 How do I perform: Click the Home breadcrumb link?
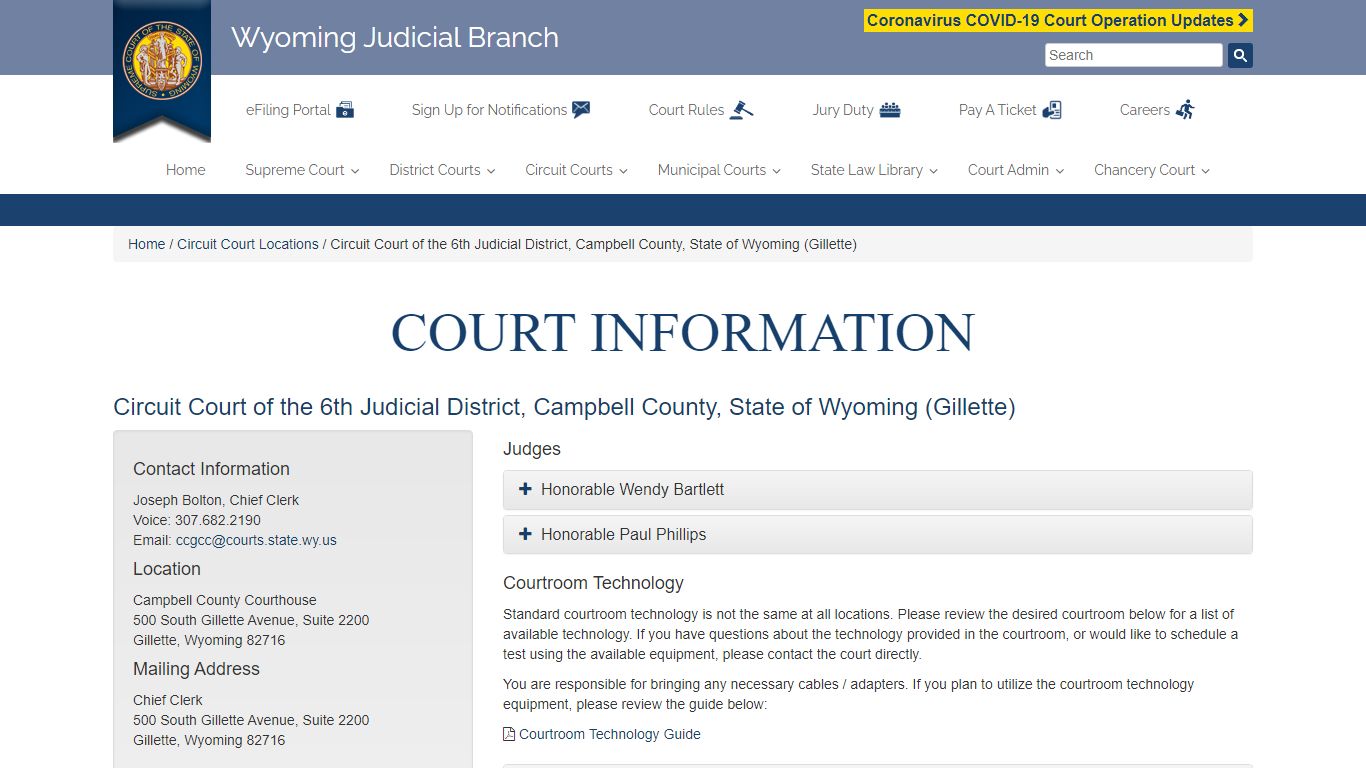[x=146, y=244]
